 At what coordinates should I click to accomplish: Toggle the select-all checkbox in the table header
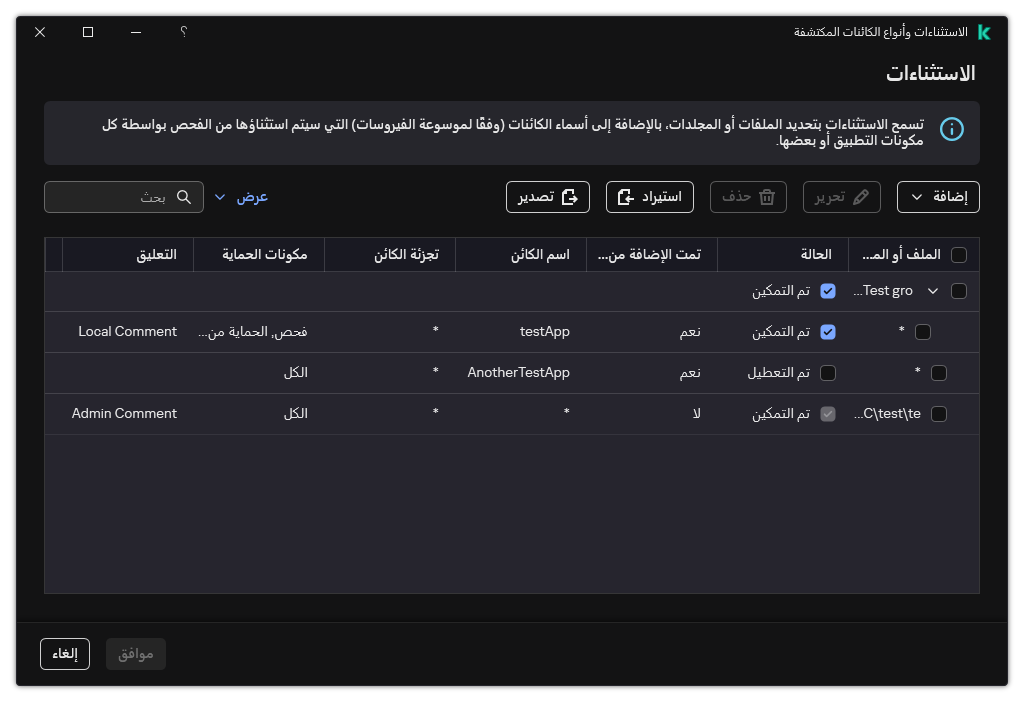pyautogui.click(x=959, y=255)
